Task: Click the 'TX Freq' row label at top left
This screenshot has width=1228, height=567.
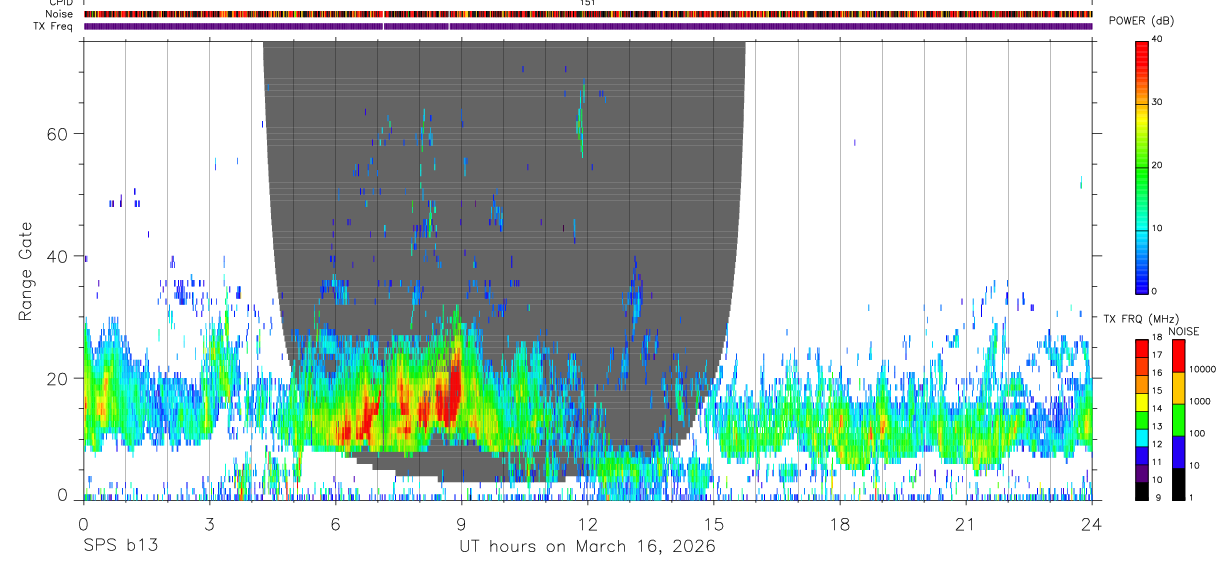Action: [53, 26]
